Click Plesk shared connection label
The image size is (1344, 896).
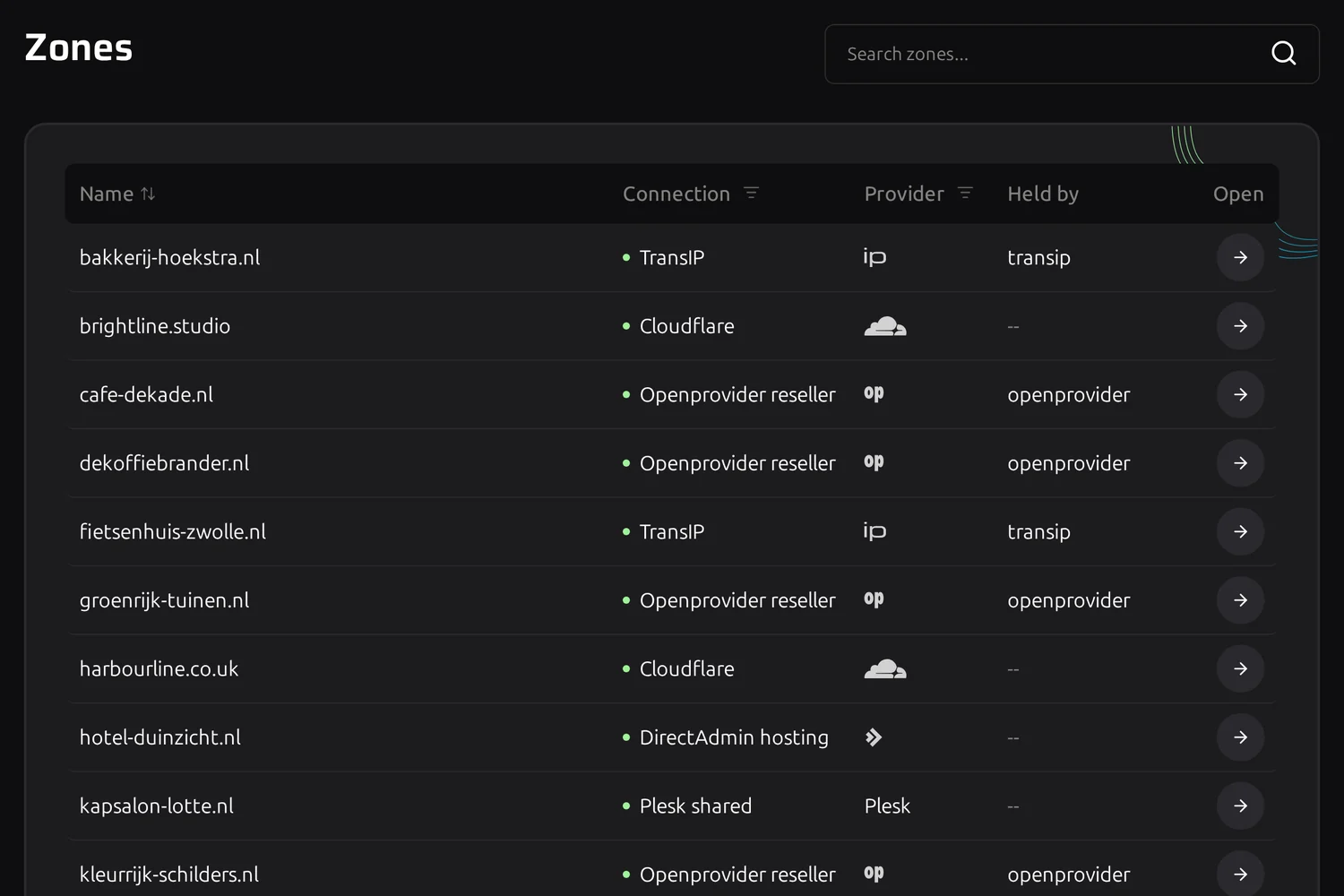[695, 806]
